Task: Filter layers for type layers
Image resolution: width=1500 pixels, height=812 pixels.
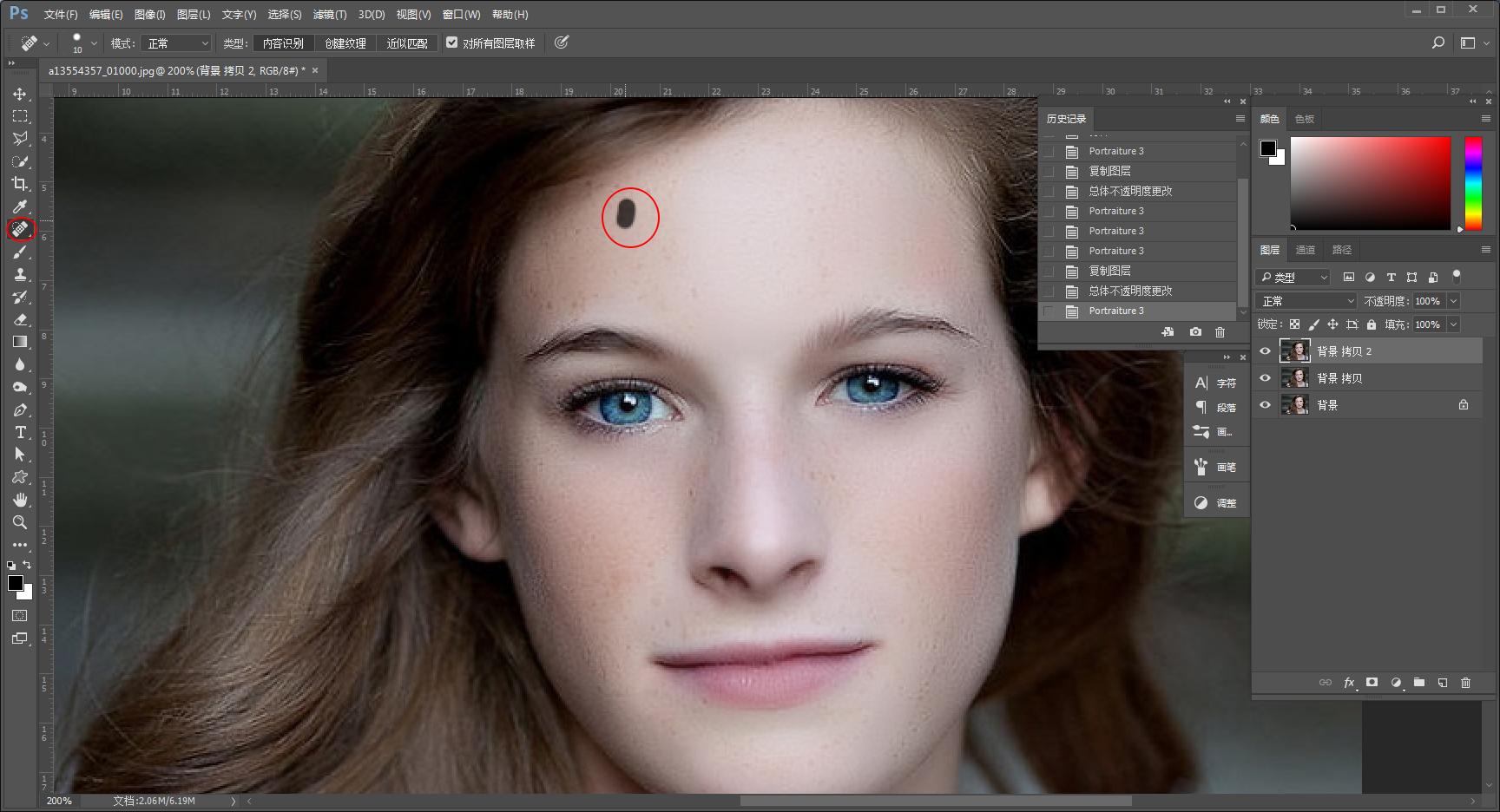Action: [x=1391, y=278]
